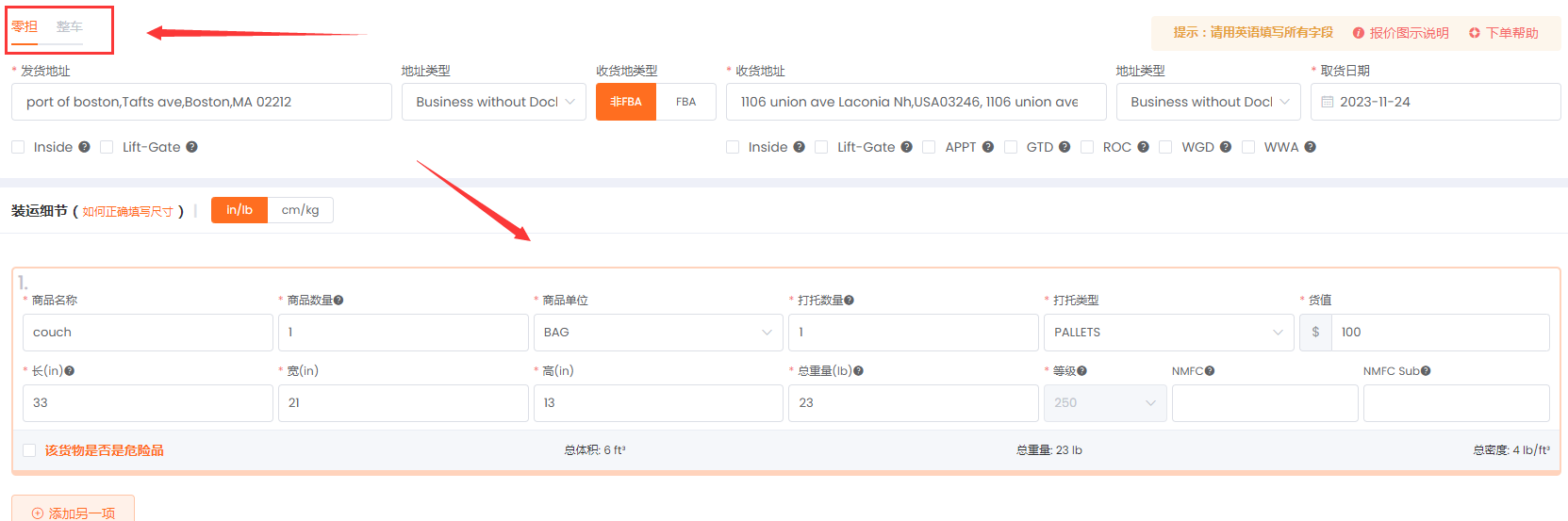Click help icon beside WWA option

tap(1310, 147)
